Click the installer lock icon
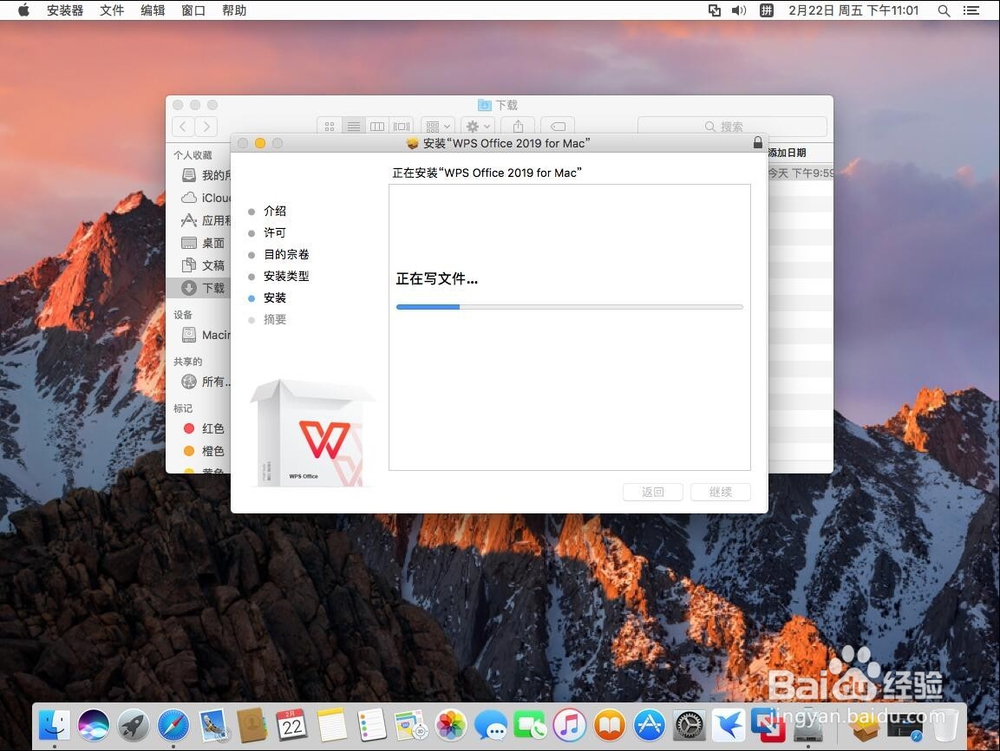This screenshot has height=751, width=1000. click(758, 143)
